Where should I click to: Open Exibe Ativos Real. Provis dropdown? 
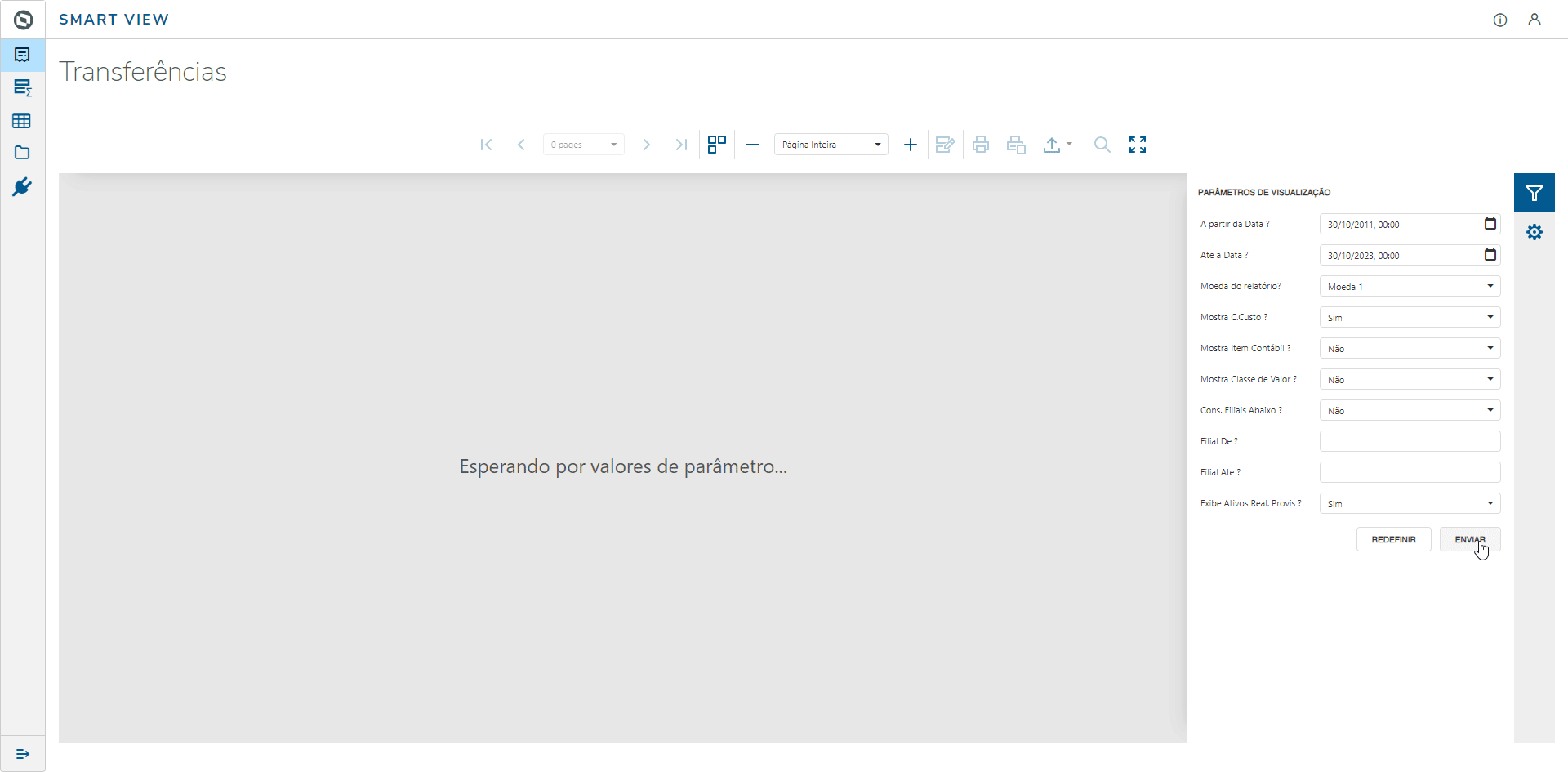coord(1410,503)
